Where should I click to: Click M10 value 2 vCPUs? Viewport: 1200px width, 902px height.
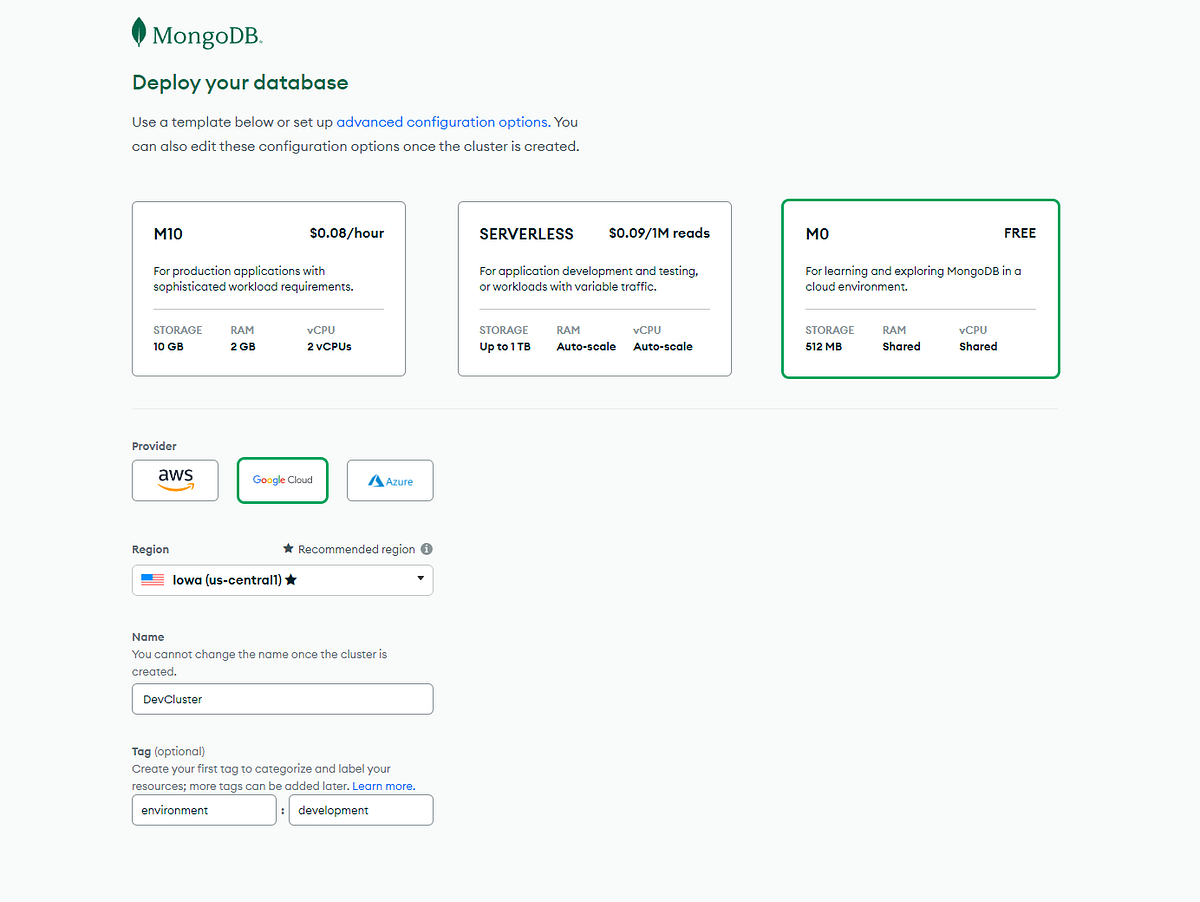tap(329, 347)
